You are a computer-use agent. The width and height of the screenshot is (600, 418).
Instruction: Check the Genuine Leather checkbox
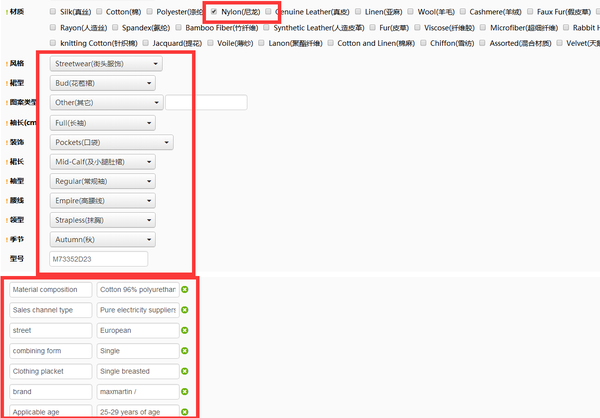(x=268, y=11)
